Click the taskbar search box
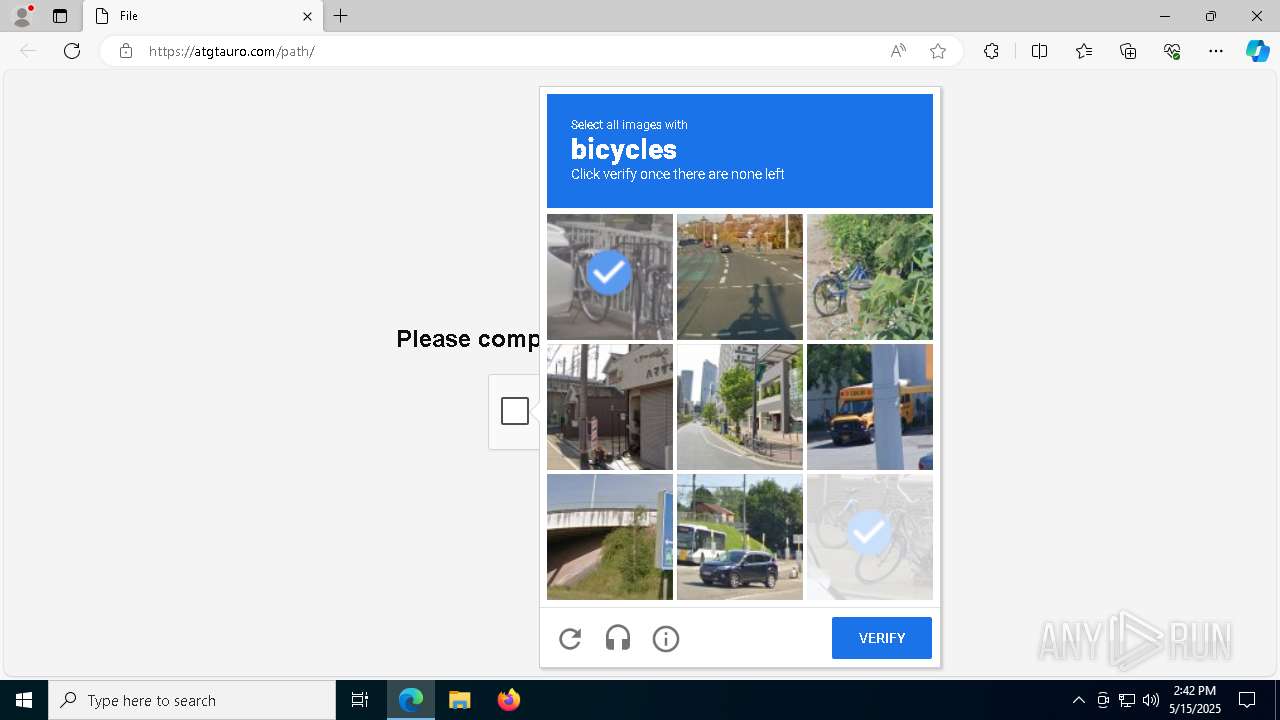 [192, 700]
